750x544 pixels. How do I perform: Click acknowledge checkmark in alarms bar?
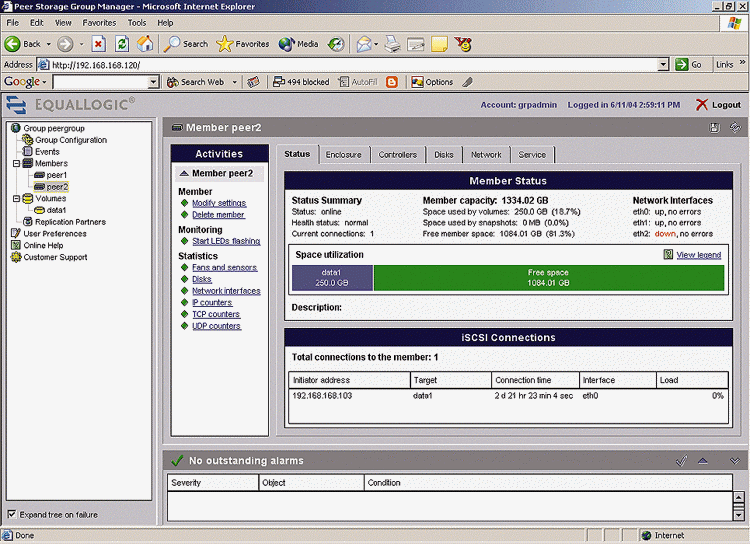681,461
